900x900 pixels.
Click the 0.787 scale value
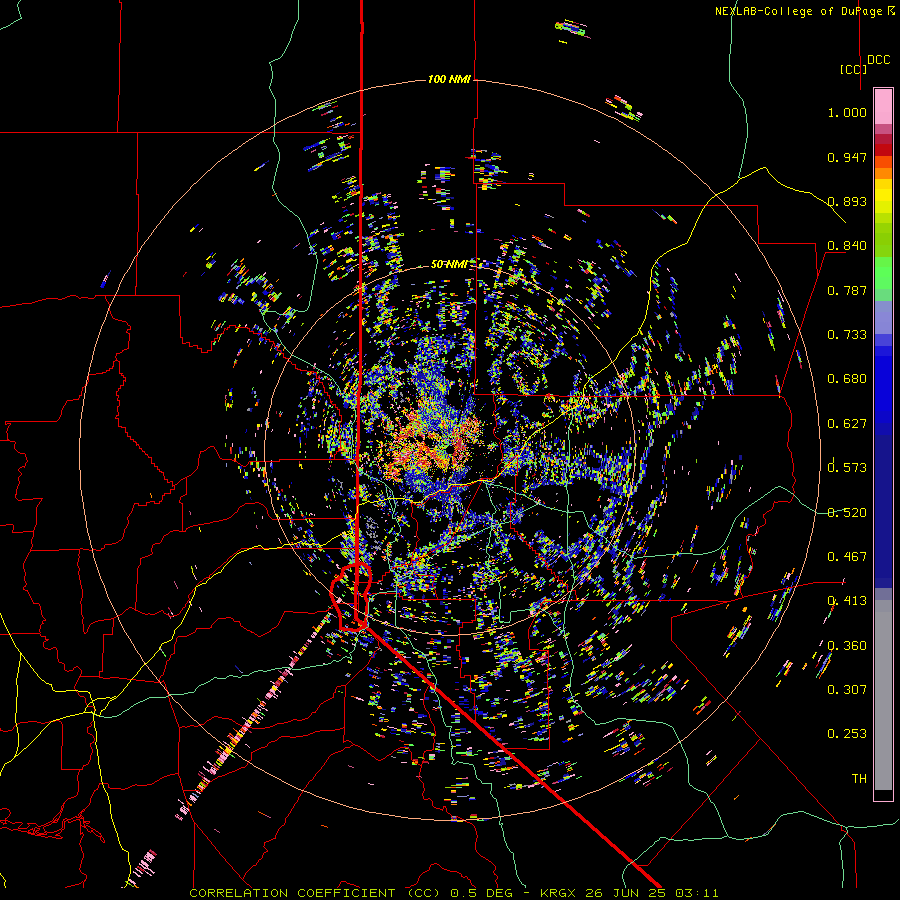[x=847, y=290]
